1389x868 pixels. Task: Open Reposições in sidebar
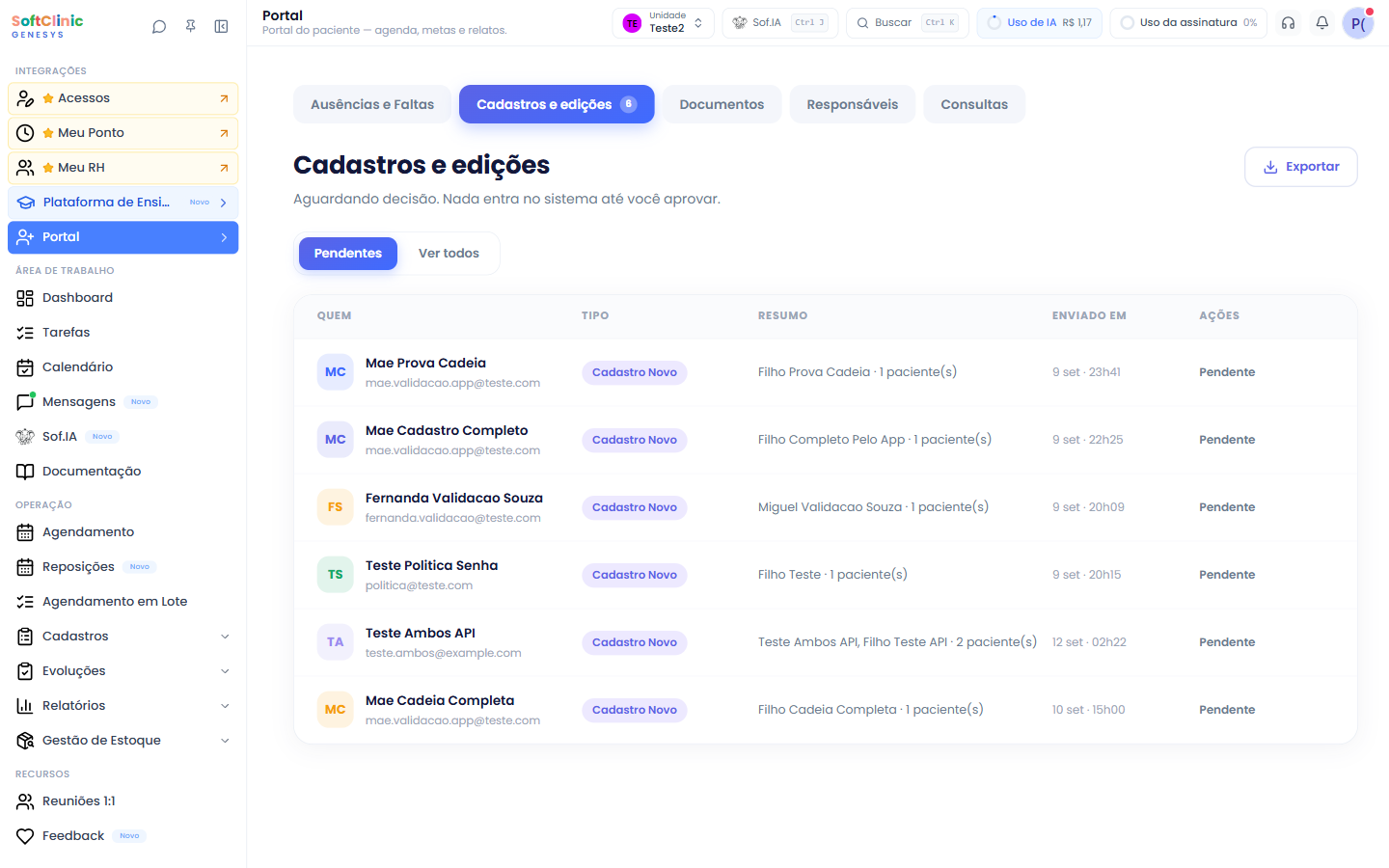pos(123,567)
